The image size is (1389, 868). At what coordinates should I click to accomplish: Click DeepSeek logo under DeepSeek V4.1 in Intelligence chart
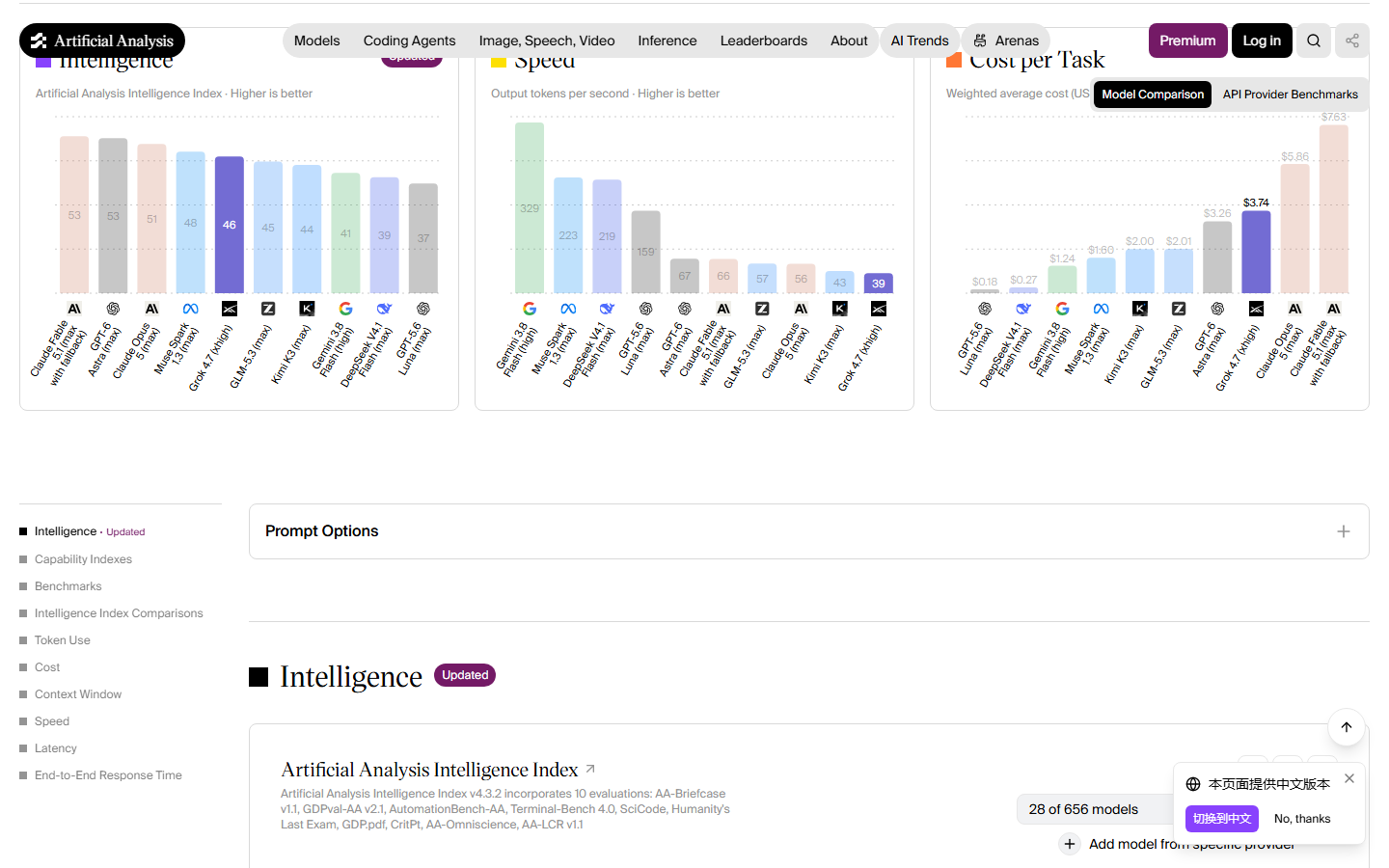[385, 309]
